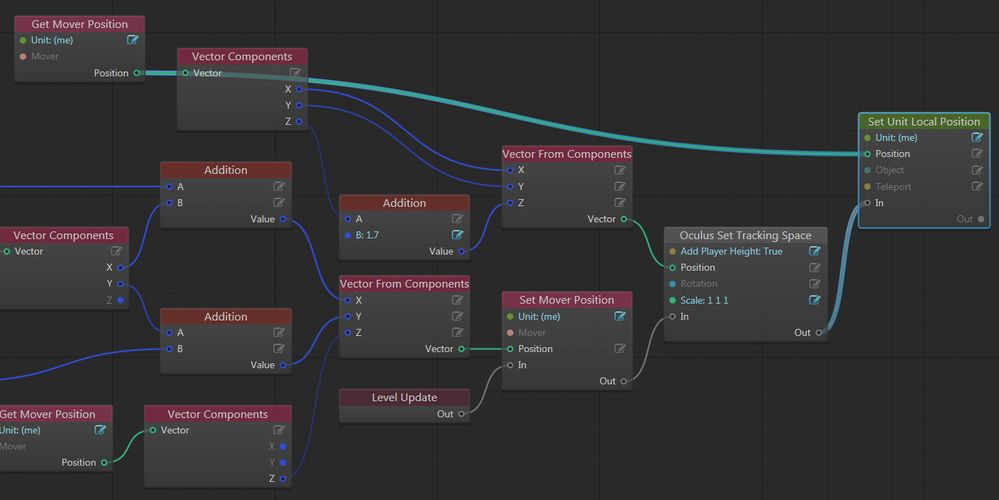Select the Oculus Set Tracking Space node header
Image resolution: width=999 pixels, height=500 pixels.
(x=745, y=235)
